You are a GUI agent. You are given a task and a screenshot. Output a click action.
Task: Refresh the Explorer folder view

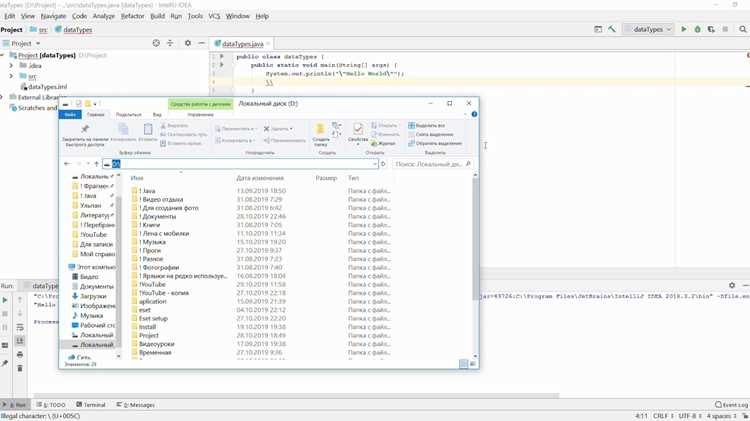(x=383, y=164)
